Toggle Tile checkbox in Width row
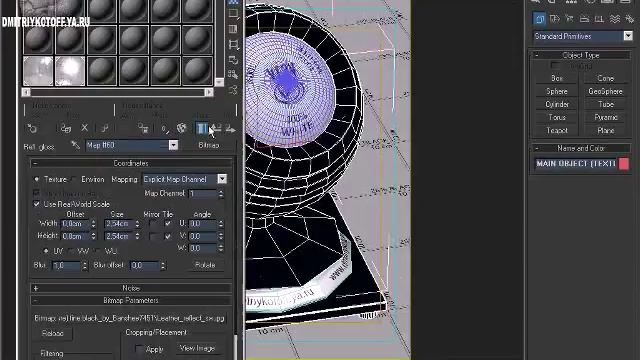 point(168,224)
